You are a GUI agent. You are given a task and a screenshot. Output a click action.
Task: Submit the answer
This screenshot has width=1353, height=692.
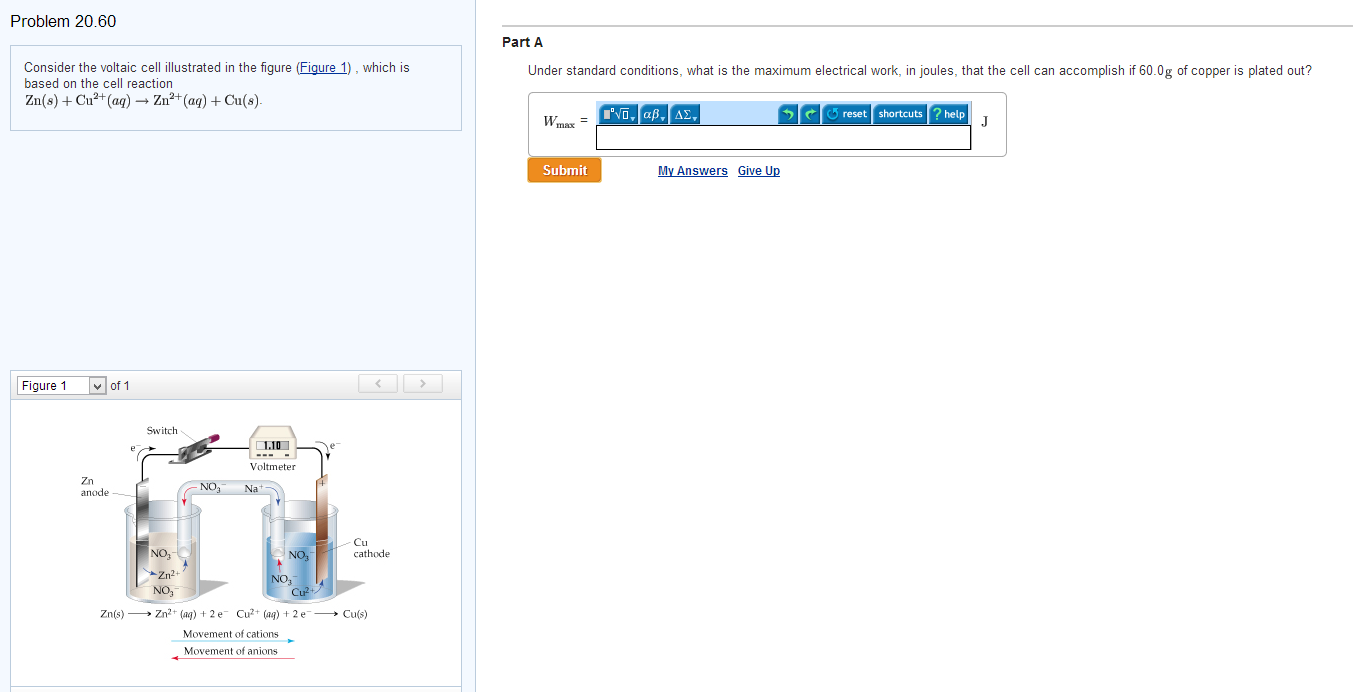tap(565, 170)
